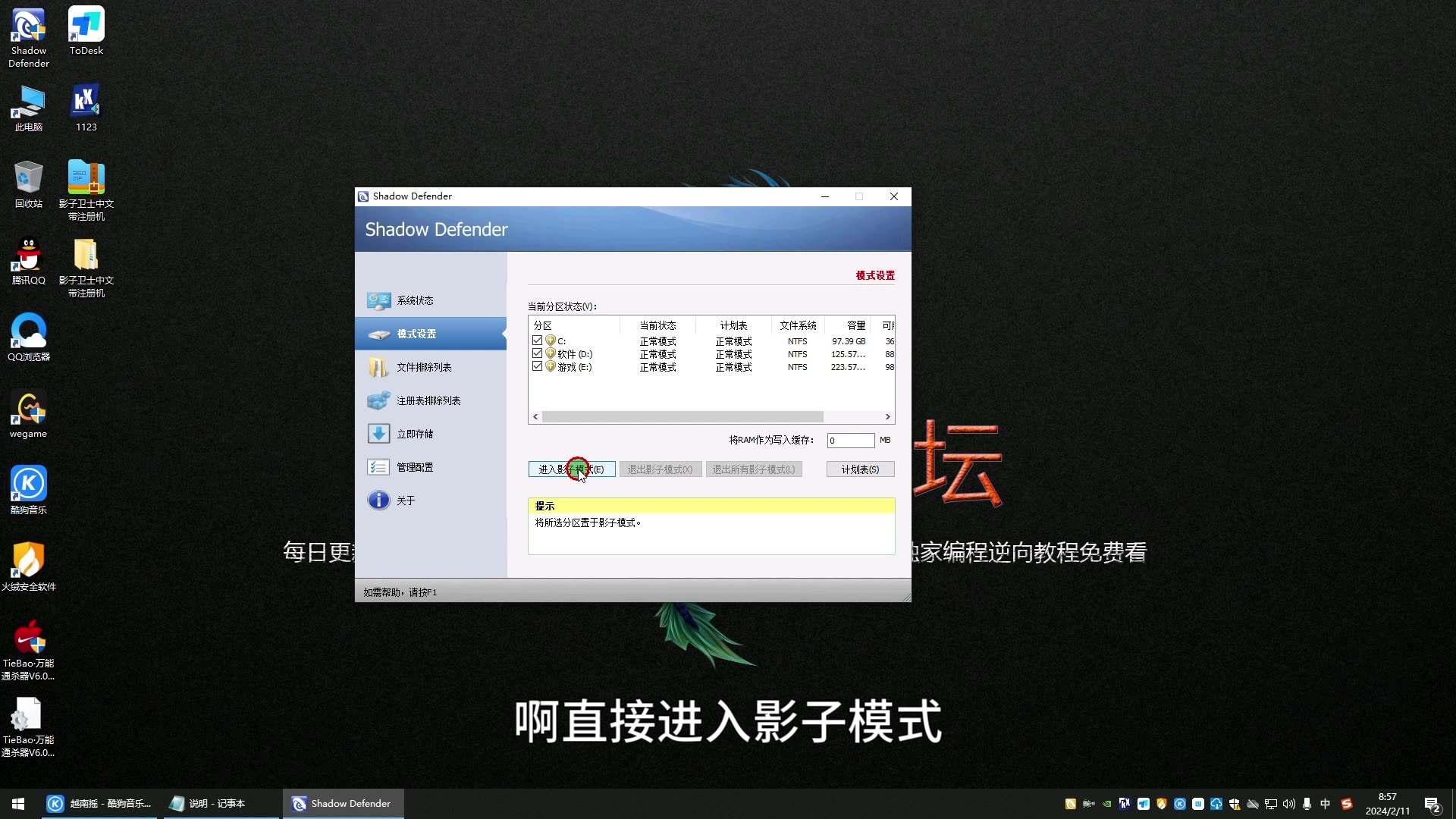Select the 125.57... capacity cell of D:
The height and width of the screenshot is (819, 1456).
coord(848,354)
